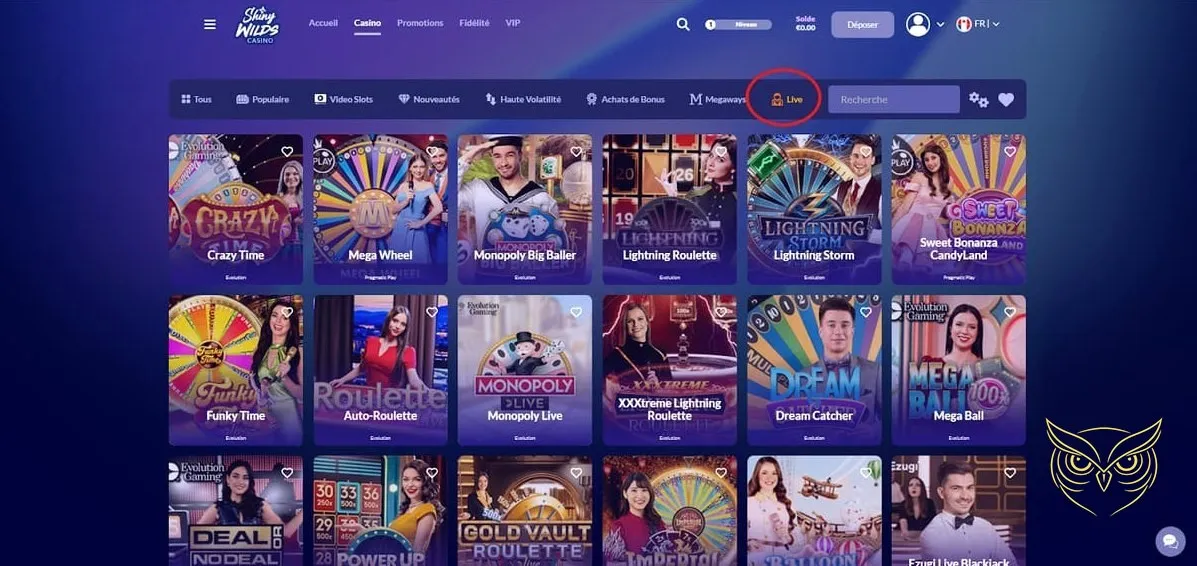Expand the account dropdown chevron
Screen dimensions: 1197x566
pyautogui.click(x=940, y=24)
